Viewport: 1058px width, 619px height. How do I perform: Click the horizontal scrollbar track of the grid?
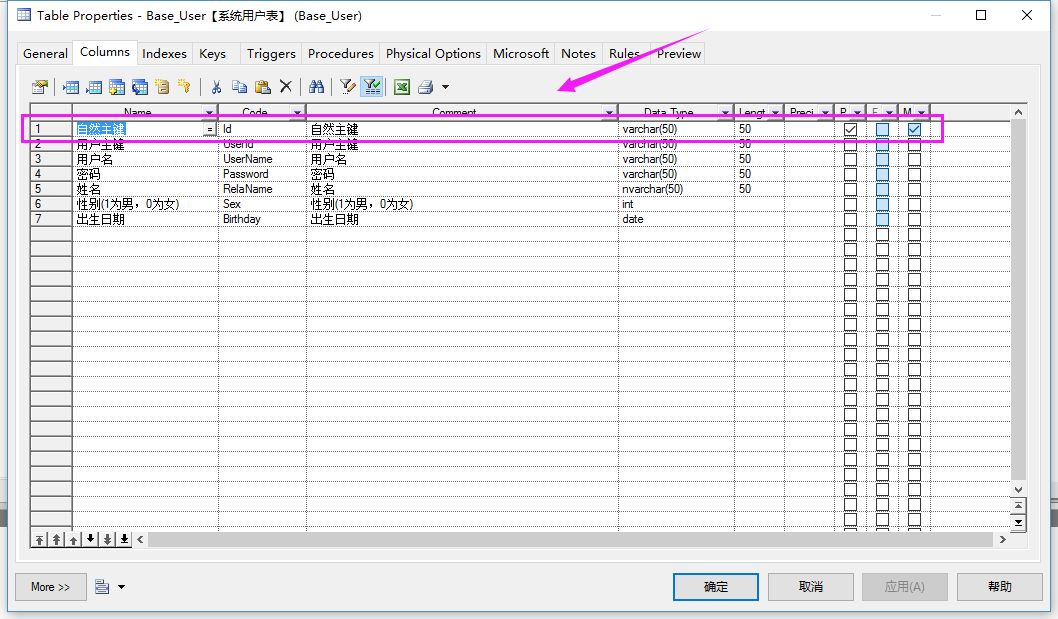tap(570, 539)
